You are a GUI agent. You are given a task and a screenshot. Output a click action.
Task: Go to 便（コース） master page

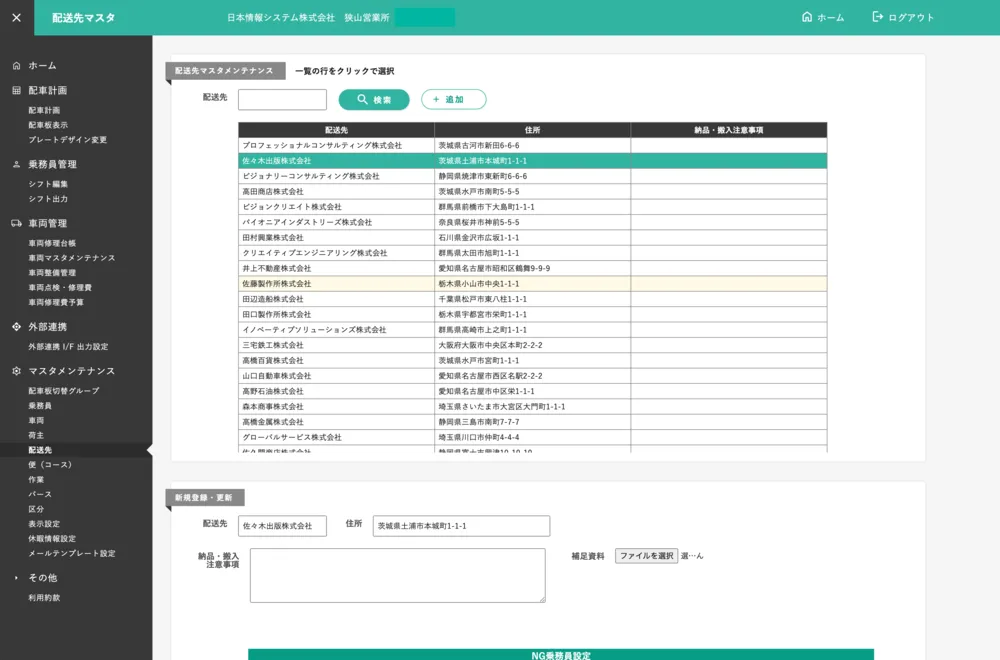[50, 465]
